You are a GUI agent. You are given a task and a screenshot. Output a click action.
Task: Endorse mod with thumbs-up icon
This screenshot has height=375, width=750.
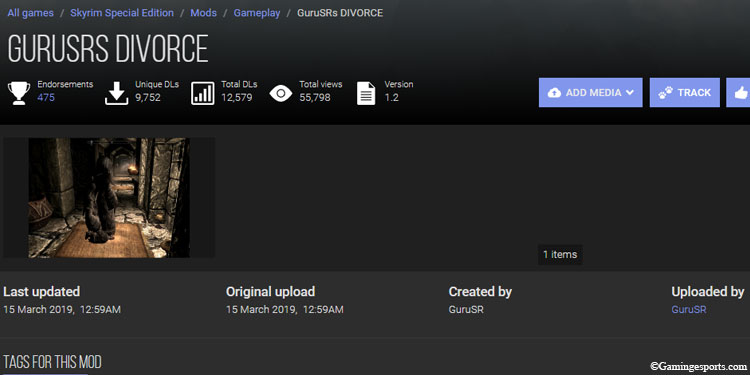point(741,93)
